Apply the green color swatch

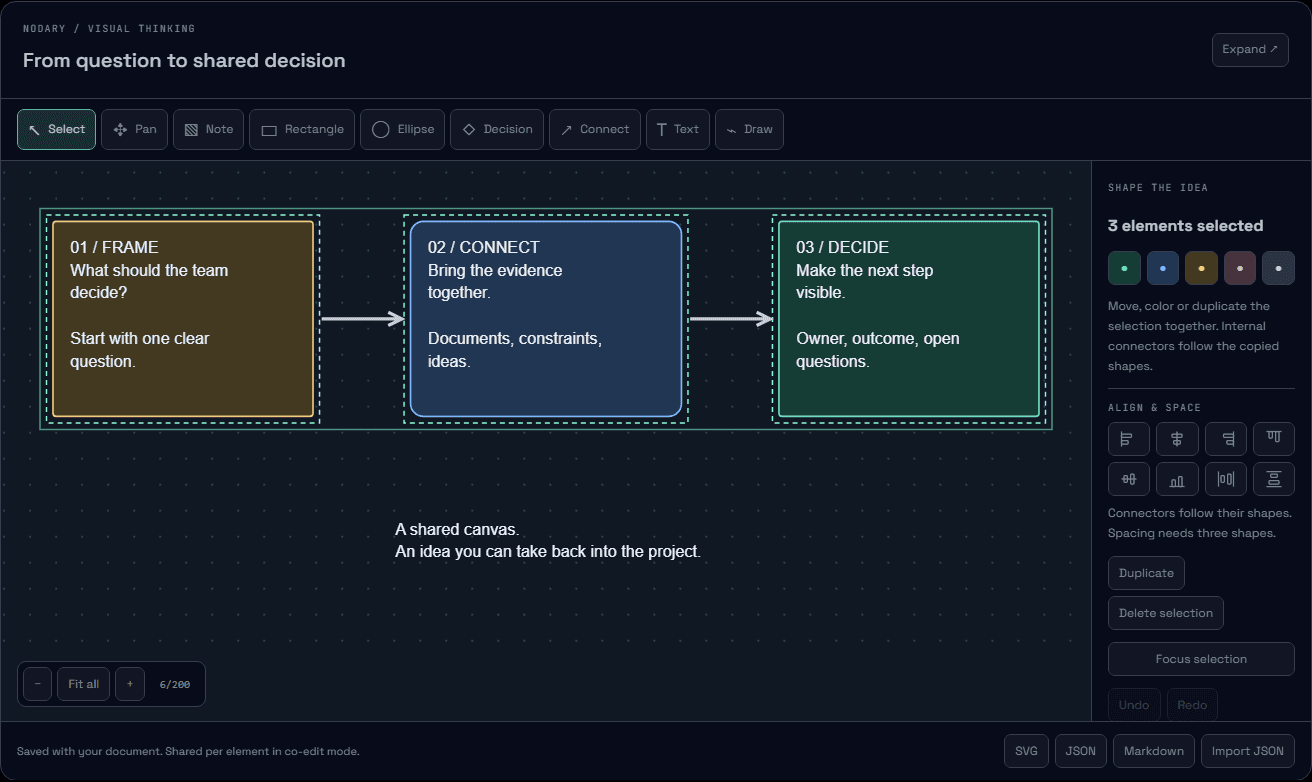[1124, 268]
